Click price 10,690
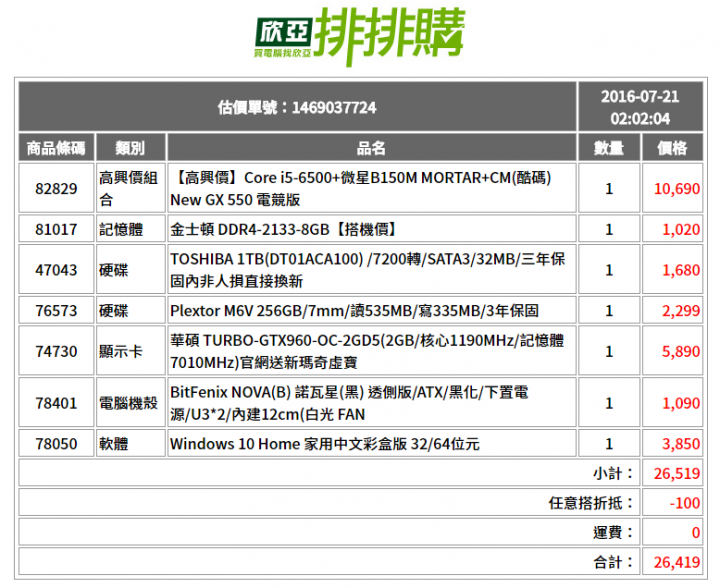 (676, 189)
